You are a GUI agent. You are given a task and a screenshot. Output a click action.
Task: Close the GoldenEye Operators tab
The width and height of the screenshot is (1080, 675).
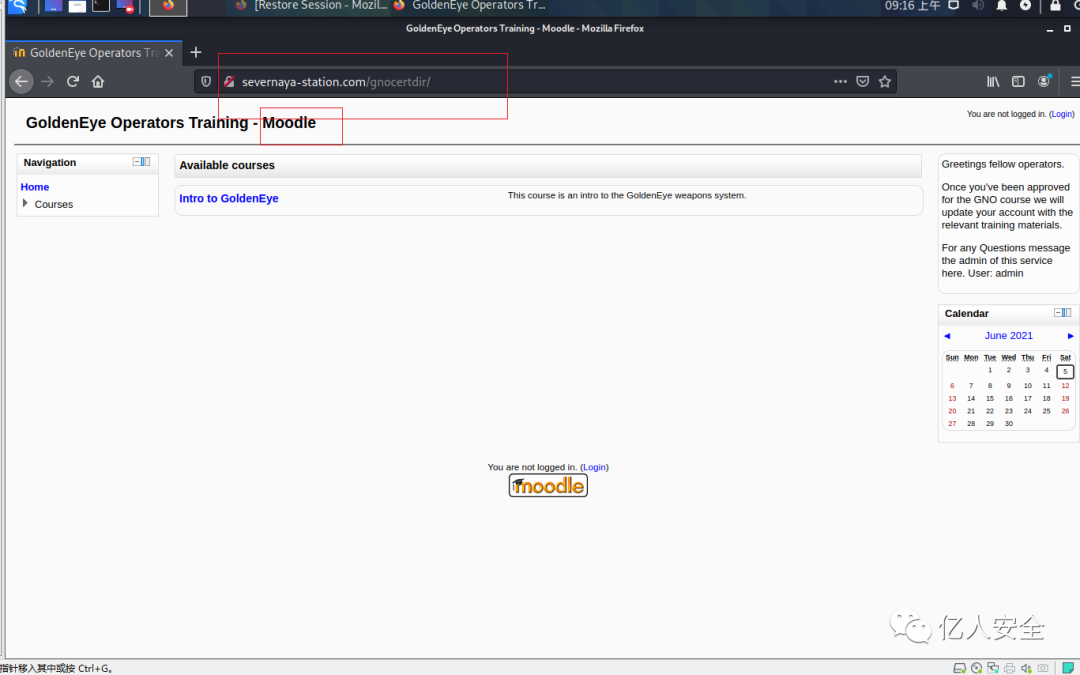(169, 53)
